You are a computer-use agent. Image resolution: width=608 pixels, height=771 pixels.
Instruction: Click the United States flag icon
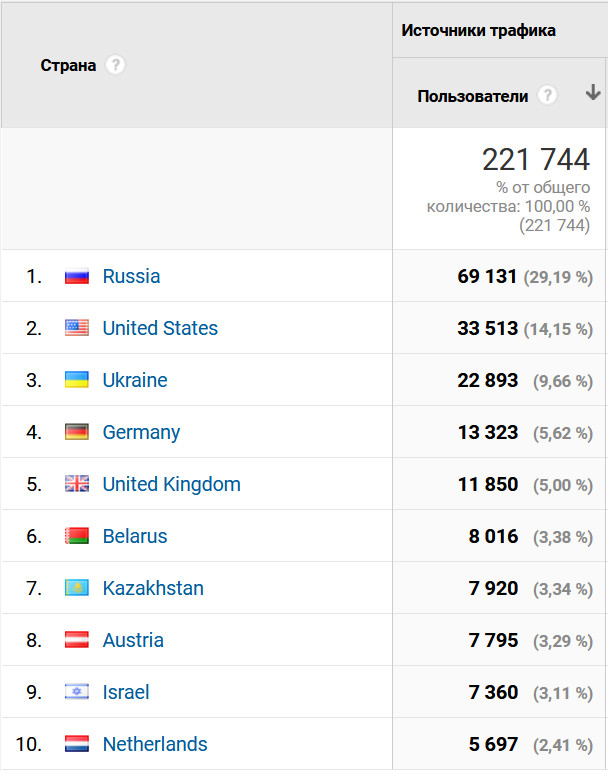[77, 328]
